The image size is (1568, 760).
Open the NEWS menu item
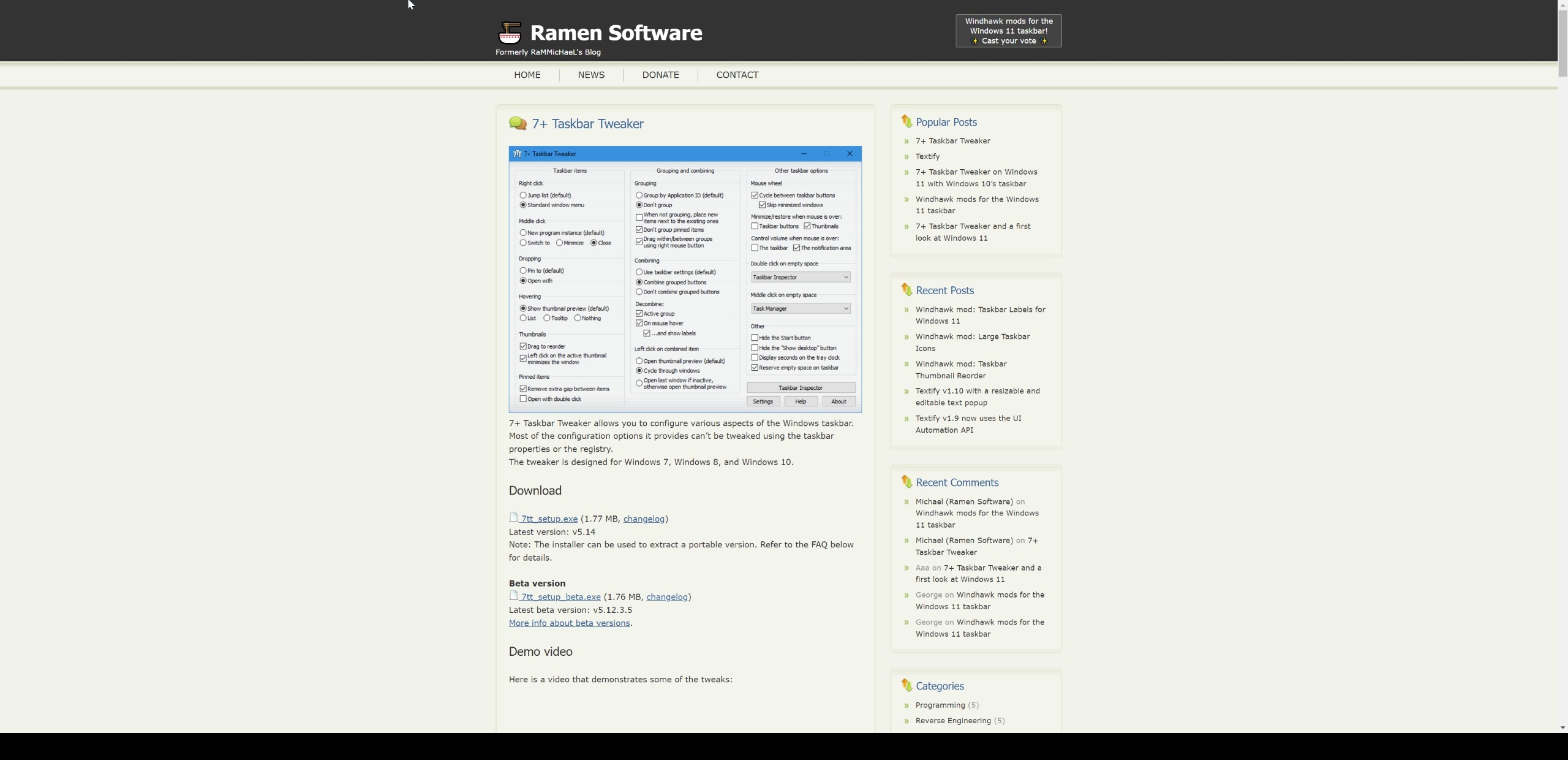click(591, 75)
